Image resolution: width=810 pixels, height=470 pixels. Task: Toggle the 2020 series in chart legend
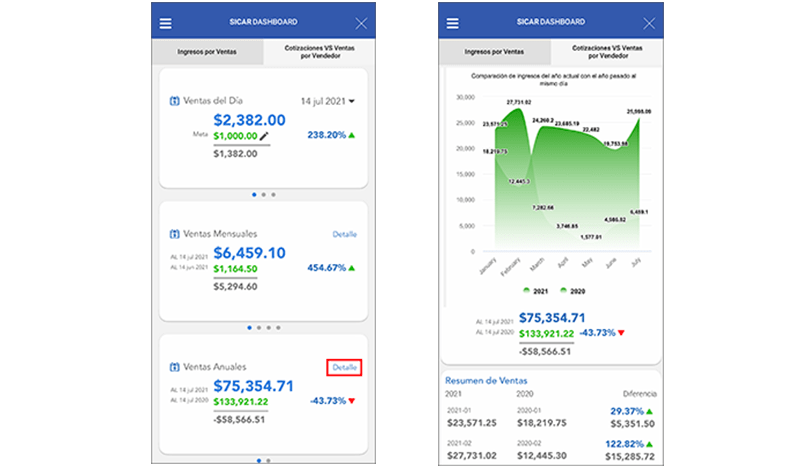[x=570, y=290]
